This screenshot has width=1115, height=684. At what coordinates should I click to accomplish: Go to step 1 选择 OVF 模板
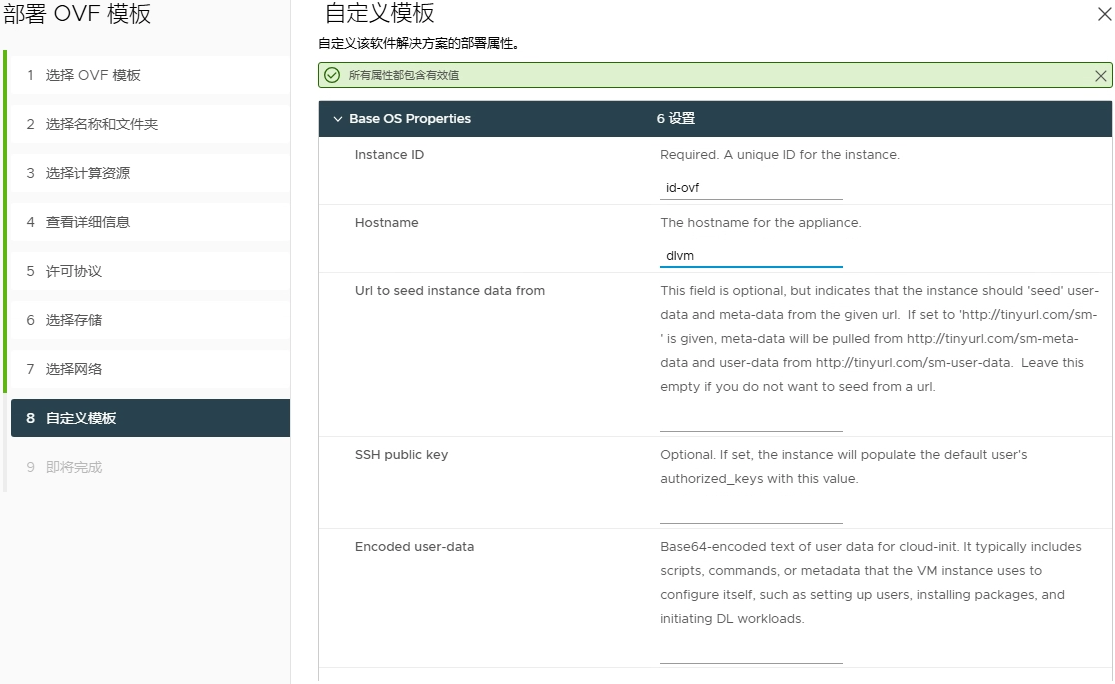coord(93,75)
